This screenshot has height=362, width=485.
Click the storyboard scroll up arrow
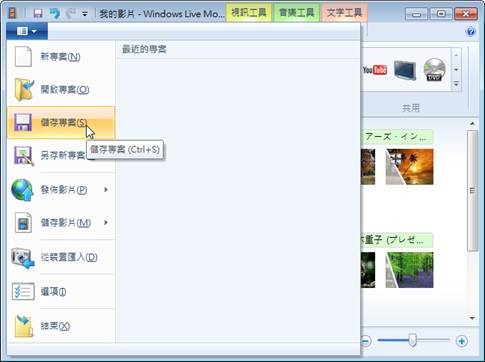pyautogui.click(x=472, y=124)
